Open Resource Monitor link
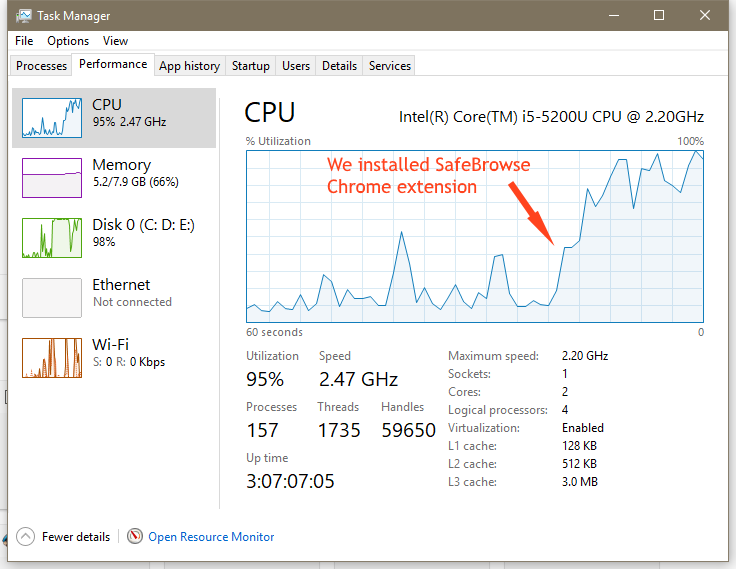This screenshot has height=569, width=736. point(211,537)
